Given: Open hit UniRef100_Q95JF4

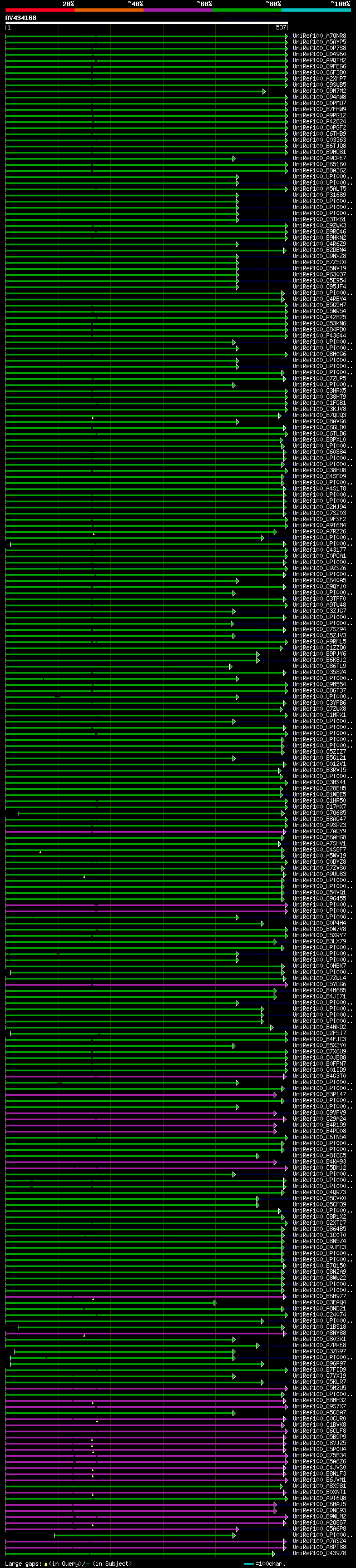Looking at the screenshot, I should [x=319, y=286].
